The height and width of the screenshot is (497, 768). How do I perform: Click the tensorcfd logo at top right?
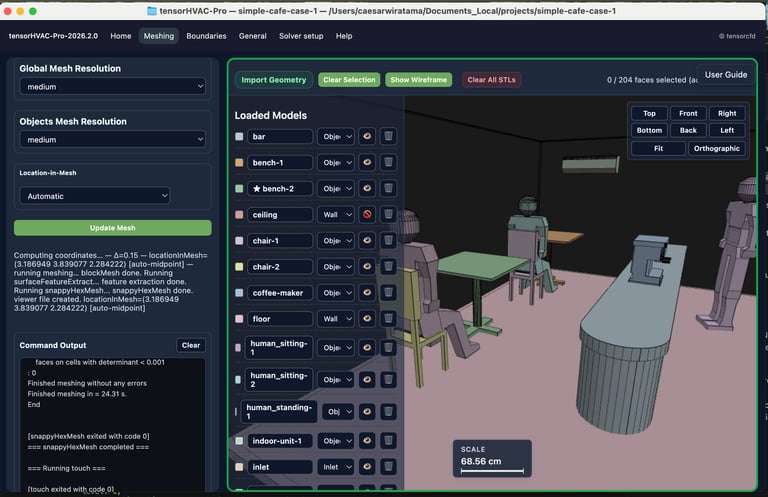[x=737, y=36]
